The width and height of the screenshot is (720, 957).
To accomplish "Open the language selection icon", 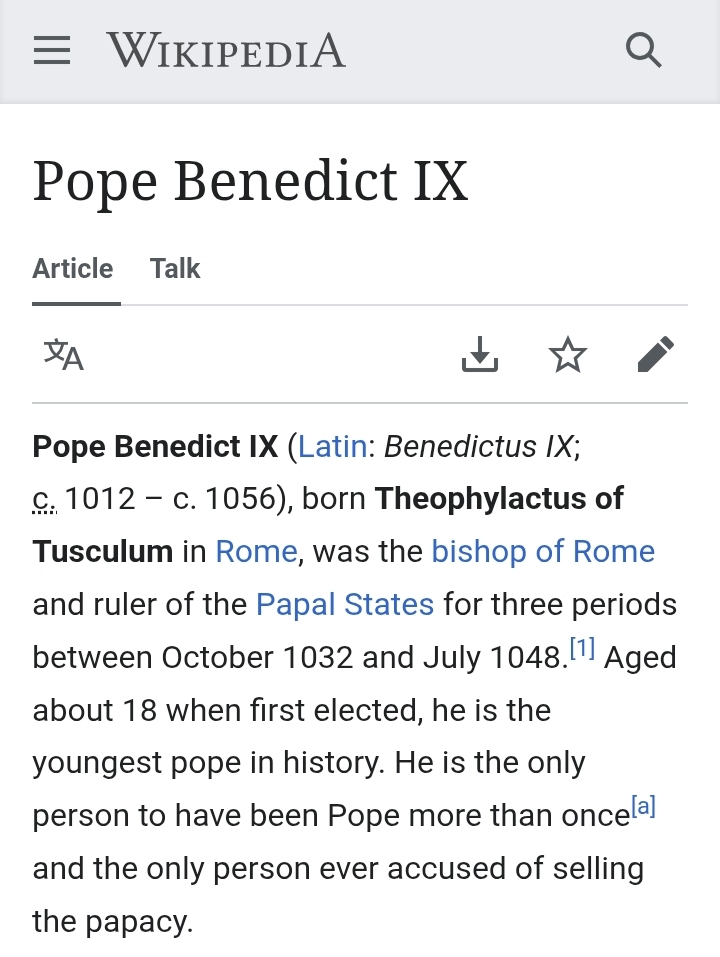I will (x=64, y=354).
